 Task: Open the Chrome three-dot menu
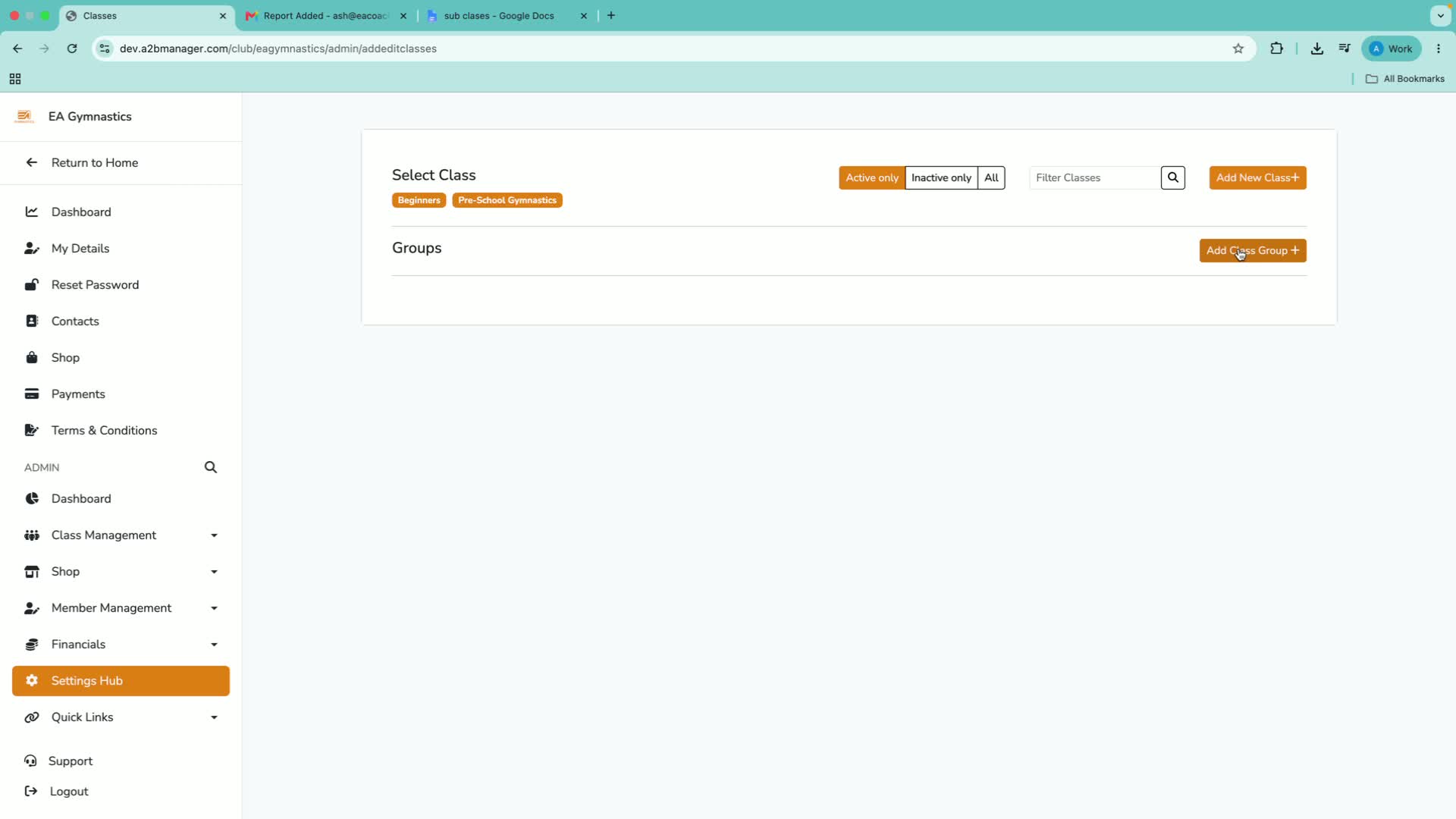click(1439, 49)
